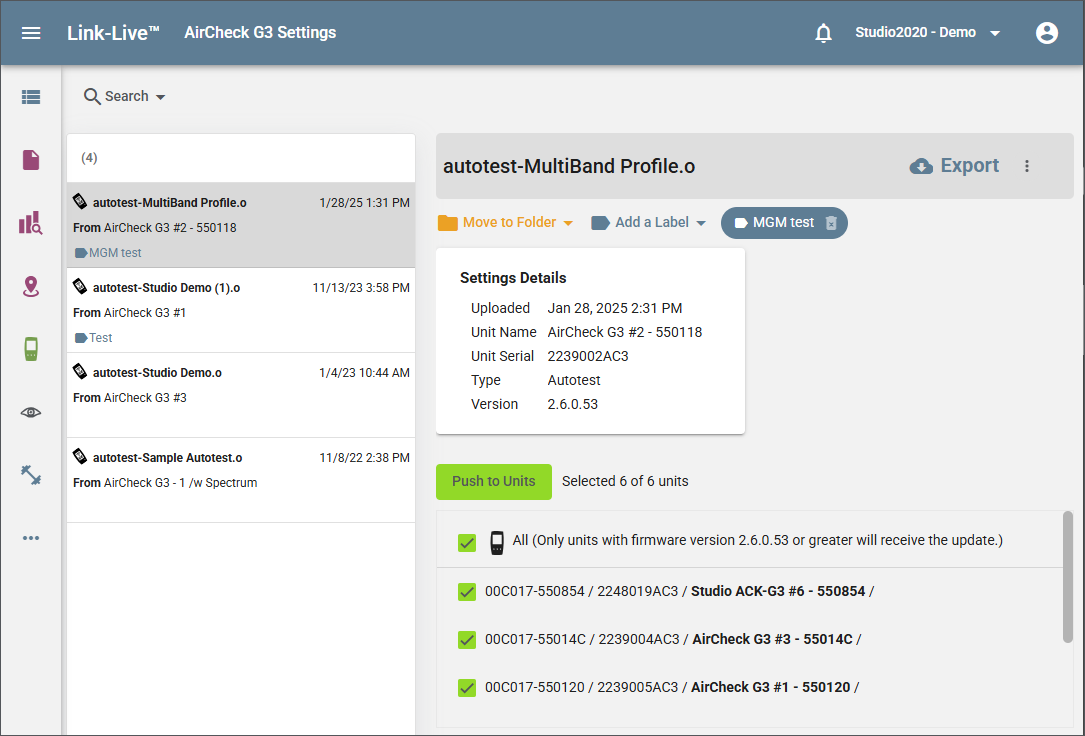Click device icon of autotest-Studio Demo.o
The width and height of the screenshot is (1085, 736).
coord(80,371)
